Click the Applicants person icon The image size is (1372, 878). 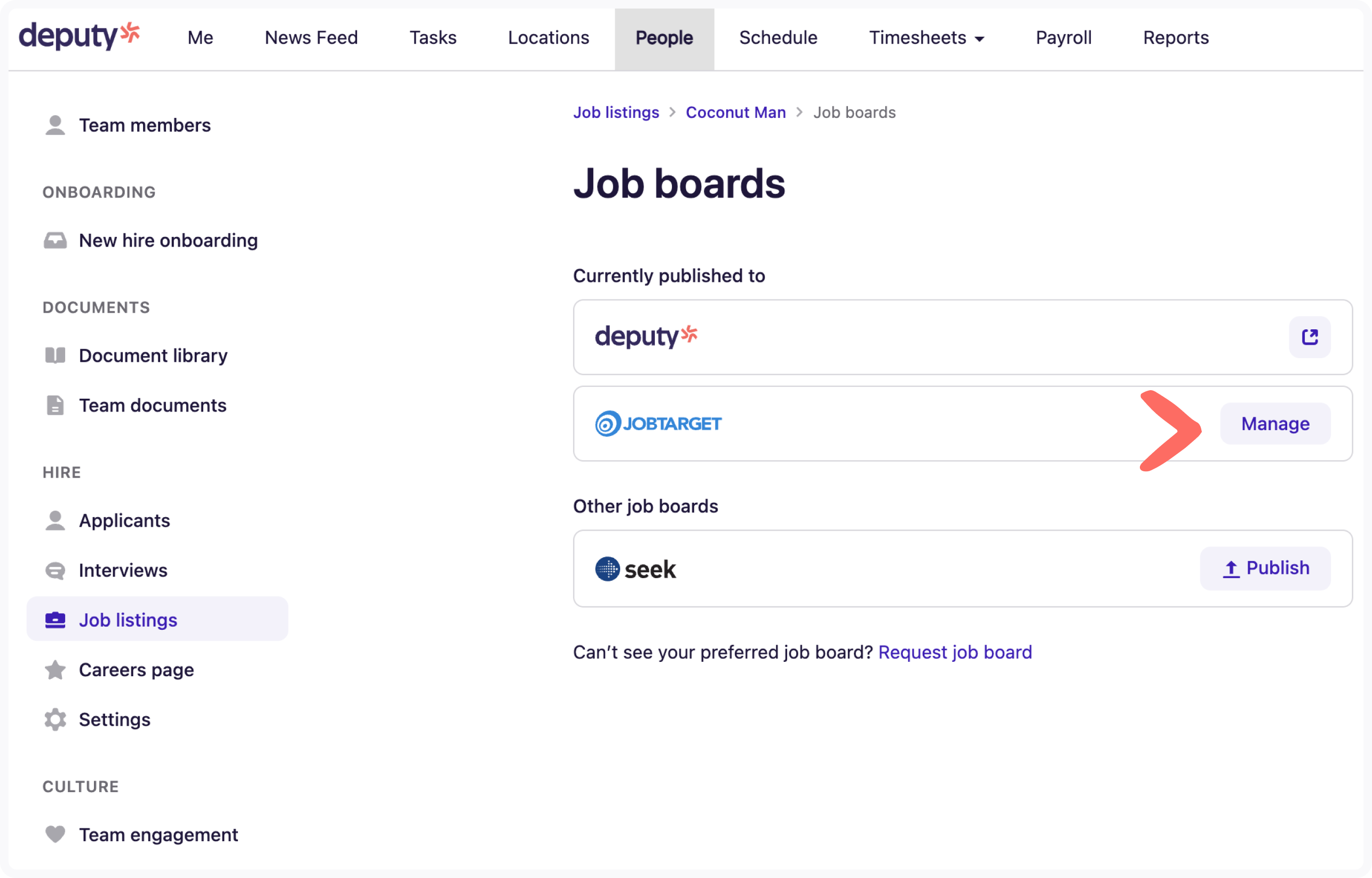[55, 520]
